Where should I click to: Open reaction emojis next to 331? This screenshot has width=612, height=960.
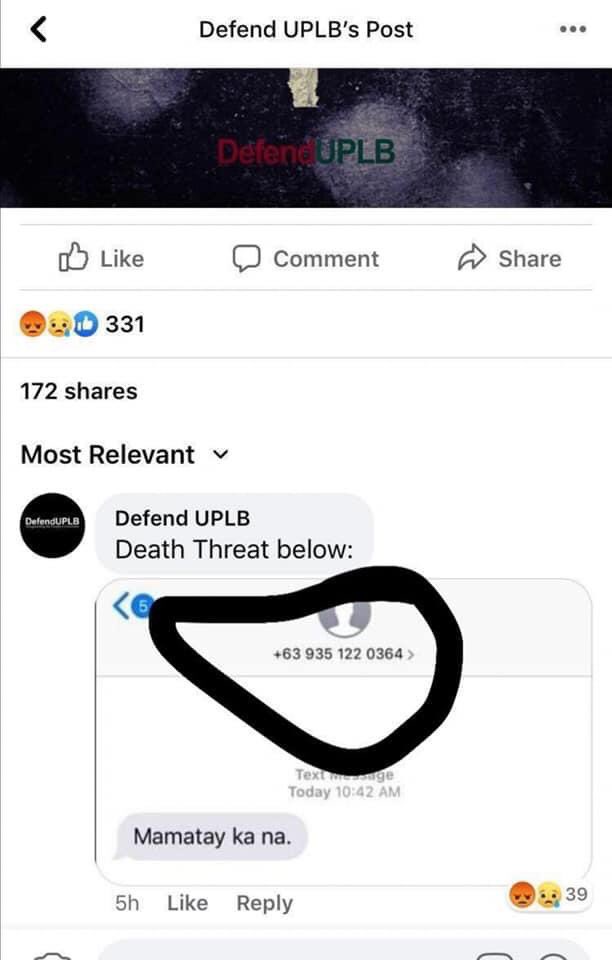pyautogui.click(x=59, y=324)
